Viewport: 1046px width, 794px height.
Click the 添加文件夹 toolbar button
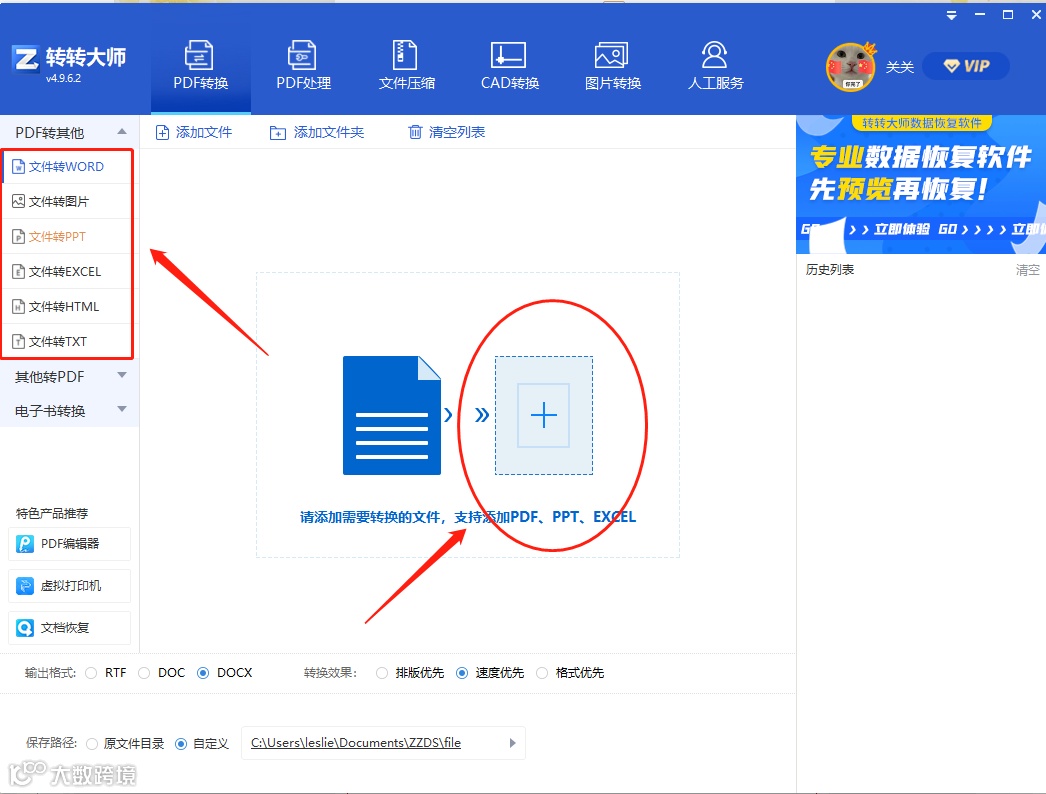(x=317, y=132)
